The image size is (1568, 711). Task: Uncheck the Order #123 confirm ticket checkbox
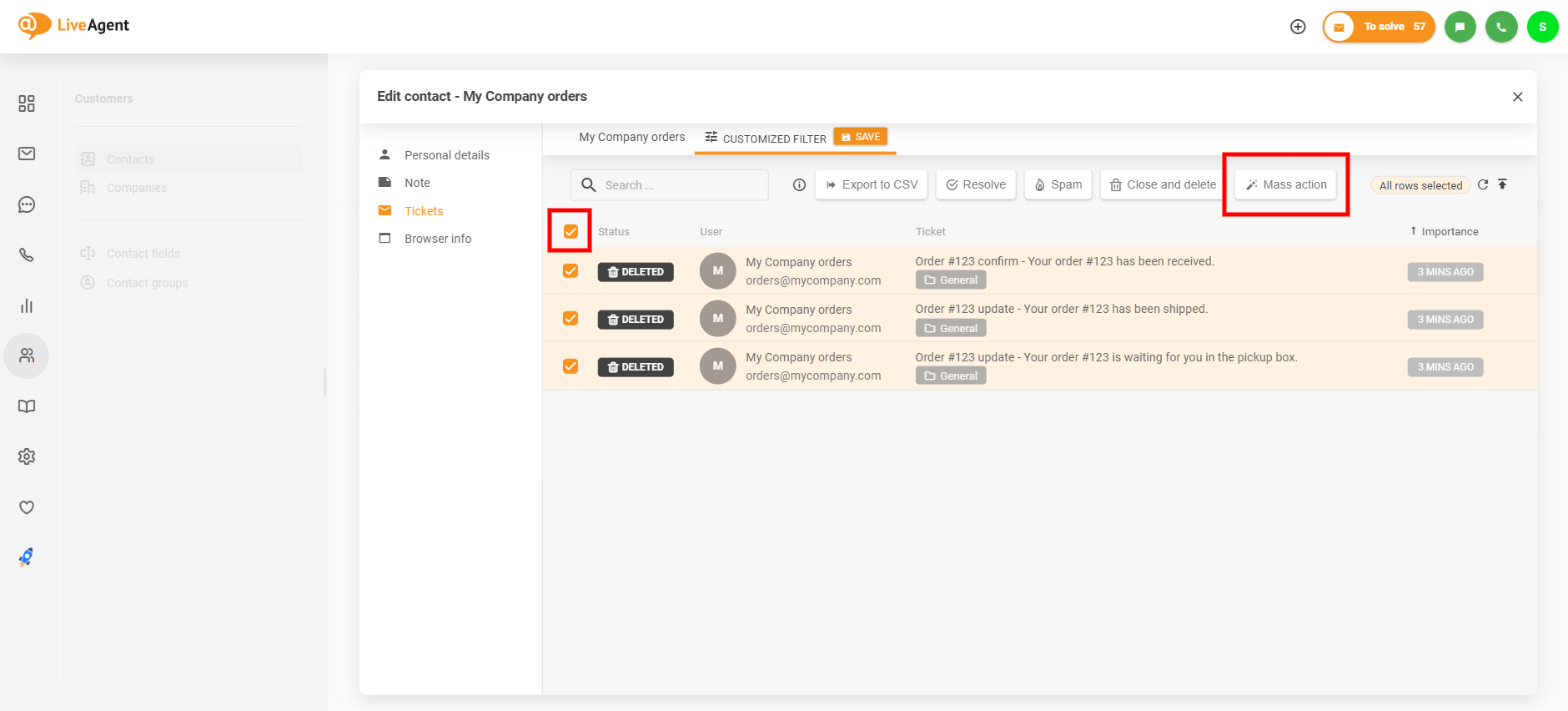click(570, 271)
